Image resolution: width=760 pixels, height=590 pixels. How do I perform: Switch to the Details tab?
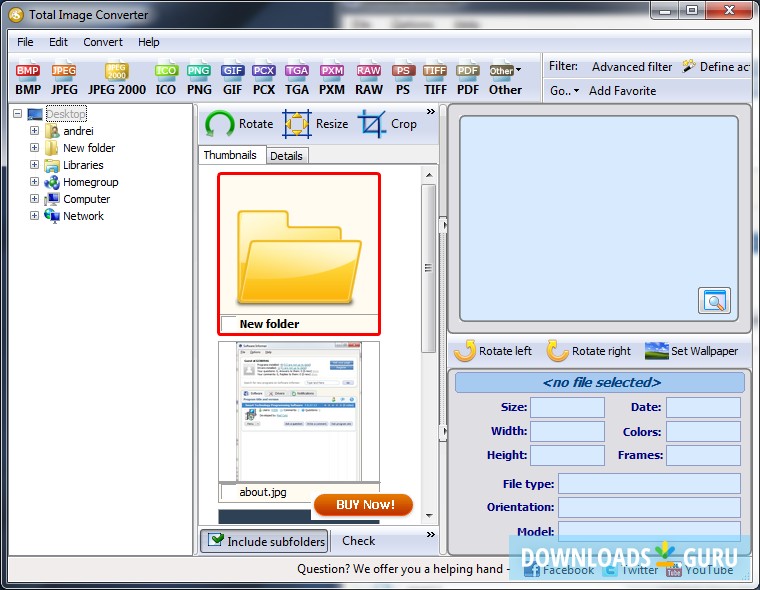point(286,156)
